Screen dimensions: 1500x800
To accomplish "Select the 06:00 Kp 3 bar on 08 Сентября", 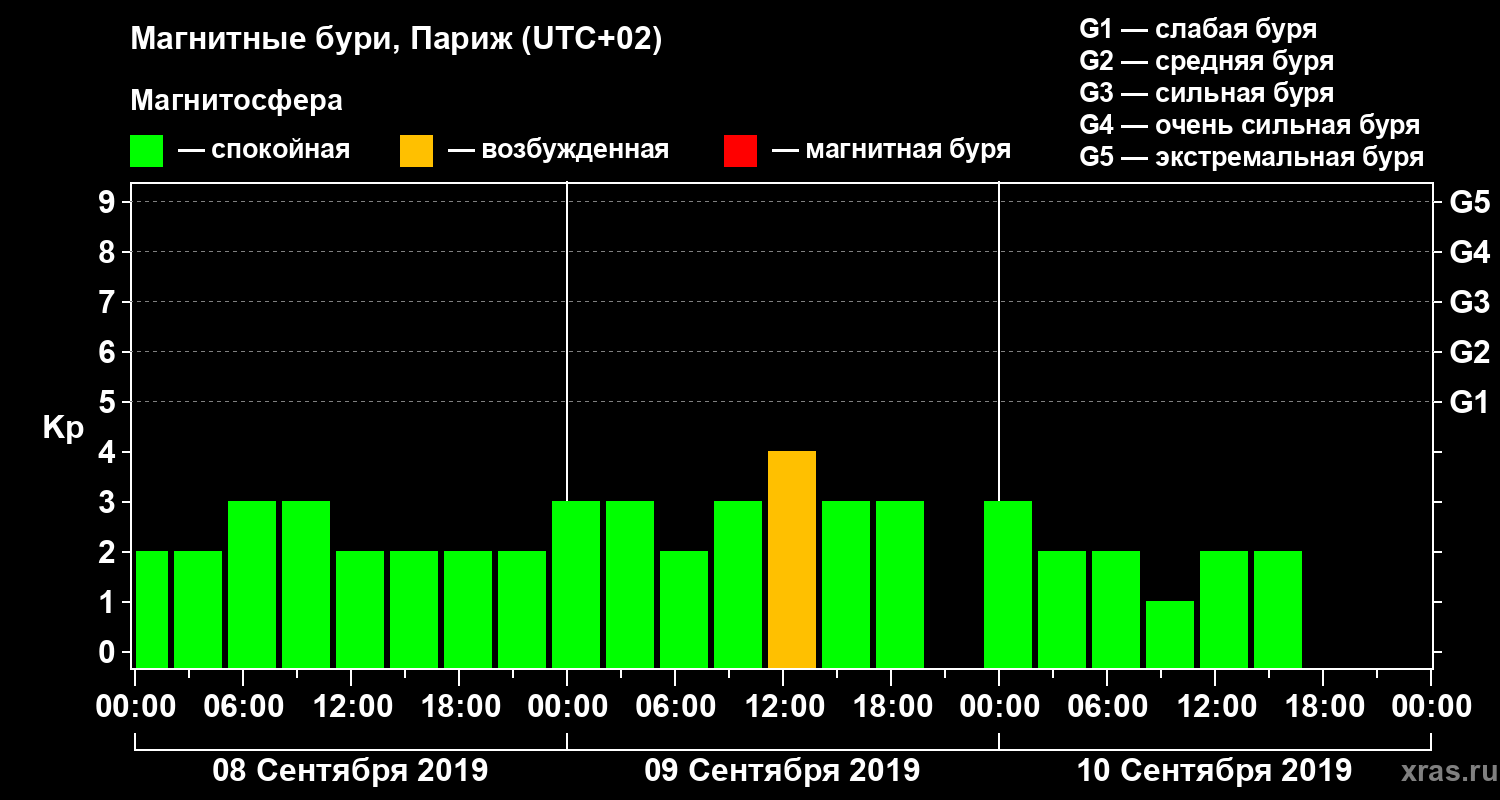I will (x=252, y=585).
